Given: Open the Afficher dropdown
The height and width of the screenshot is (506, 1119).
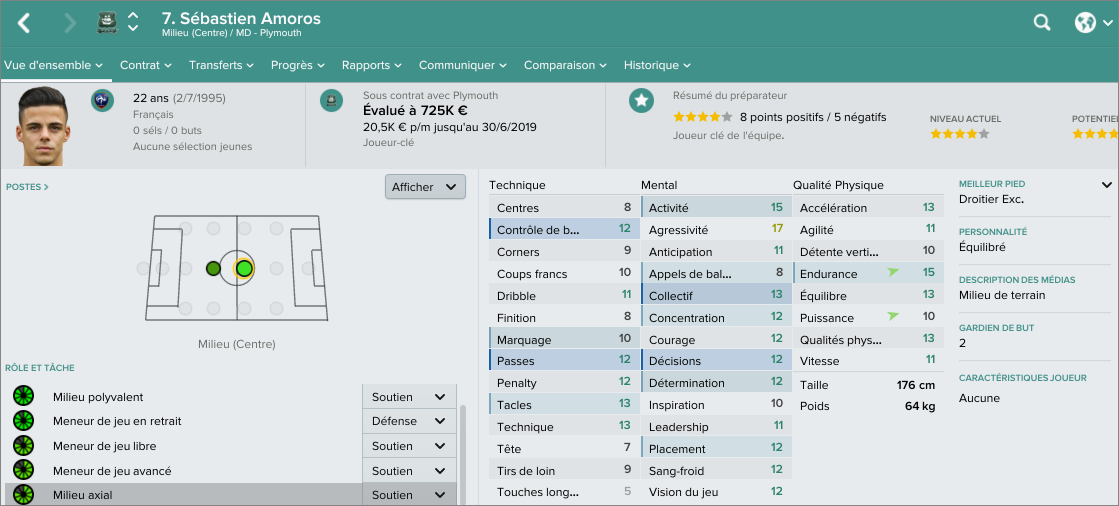Looking at the screenshot, I should tap(425, 187).
